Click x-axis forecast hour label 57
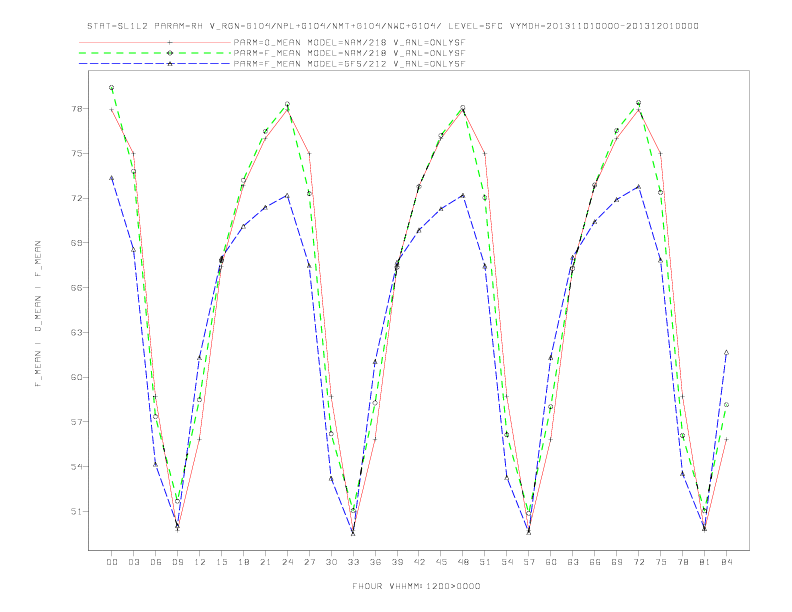 [x=529, y=562]
